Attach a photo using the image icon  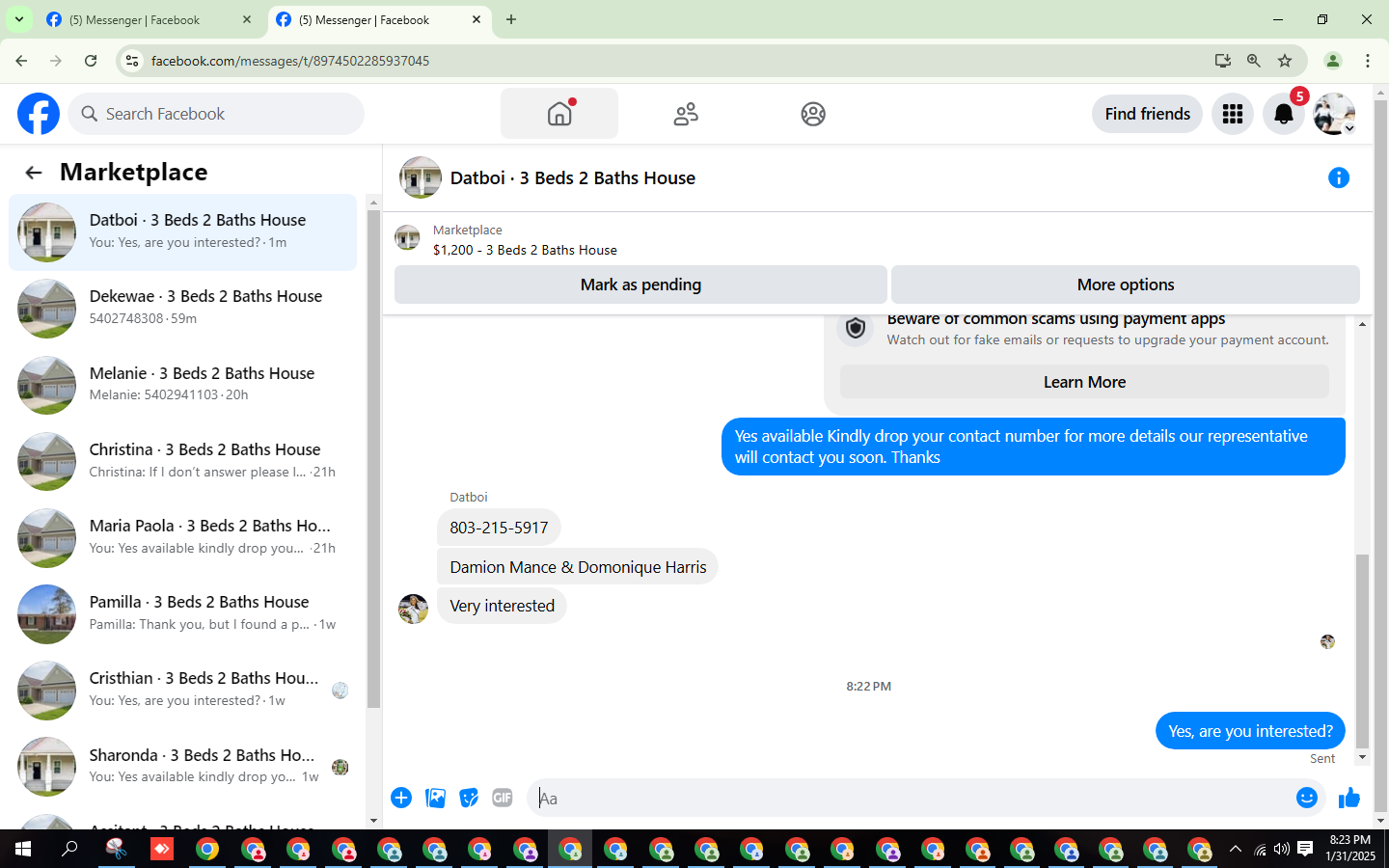[x=435, y=798]
